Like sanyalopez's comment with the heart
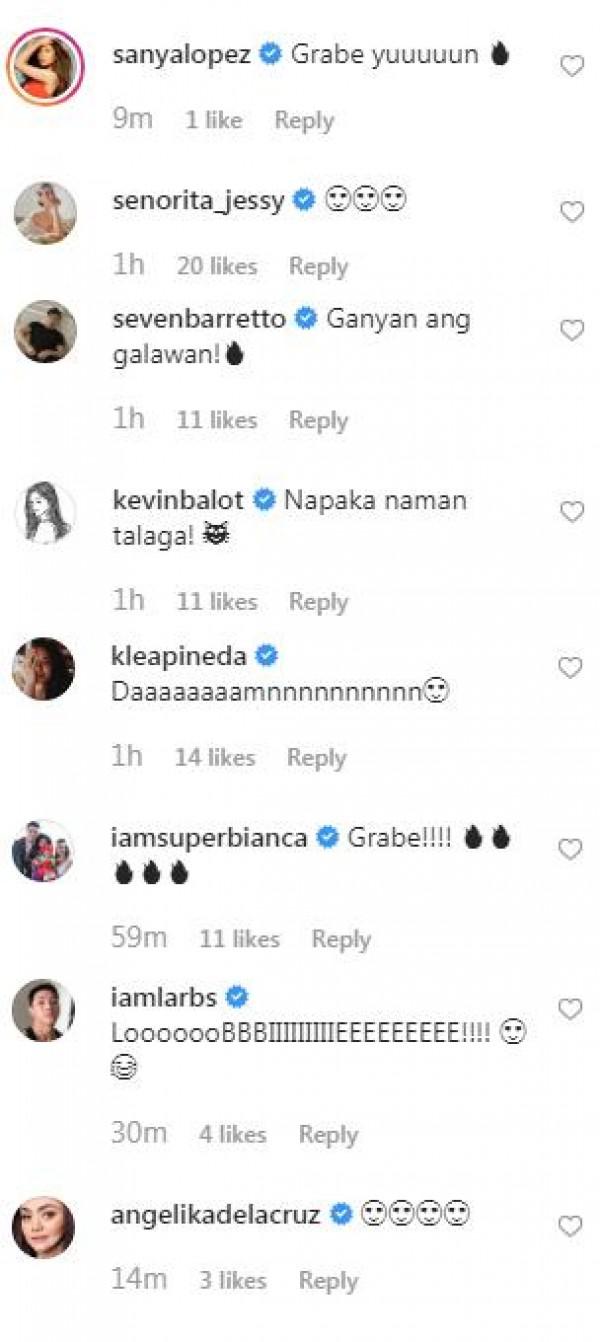 (571, 67)
